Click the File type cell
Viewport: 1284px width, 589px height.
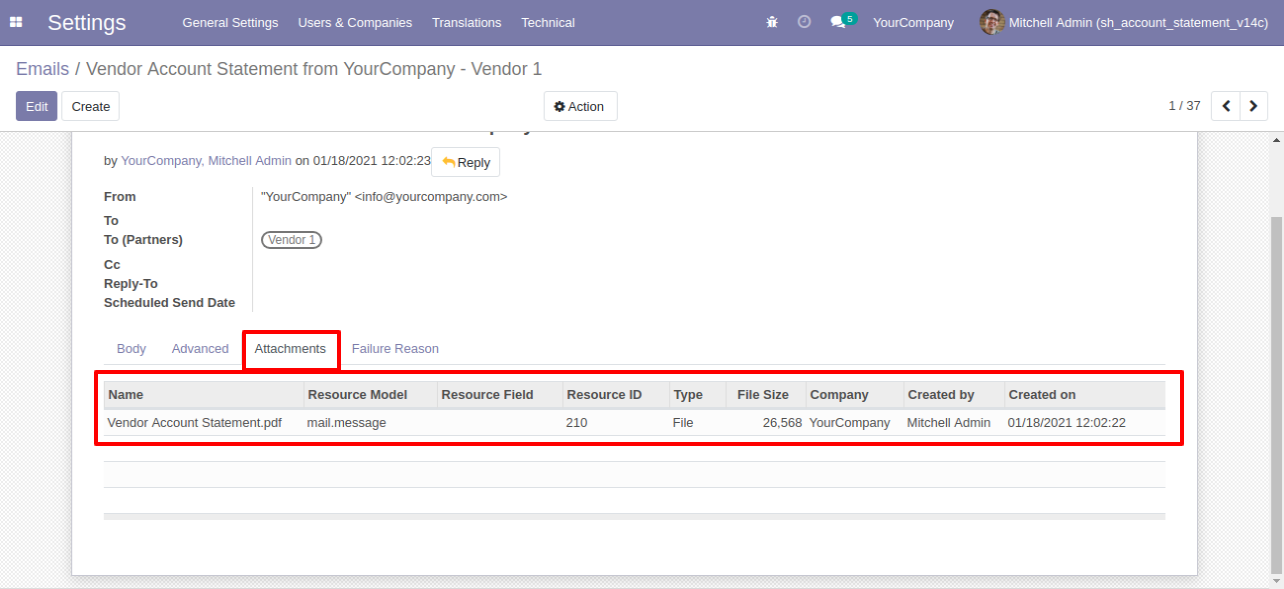(697, 423)
